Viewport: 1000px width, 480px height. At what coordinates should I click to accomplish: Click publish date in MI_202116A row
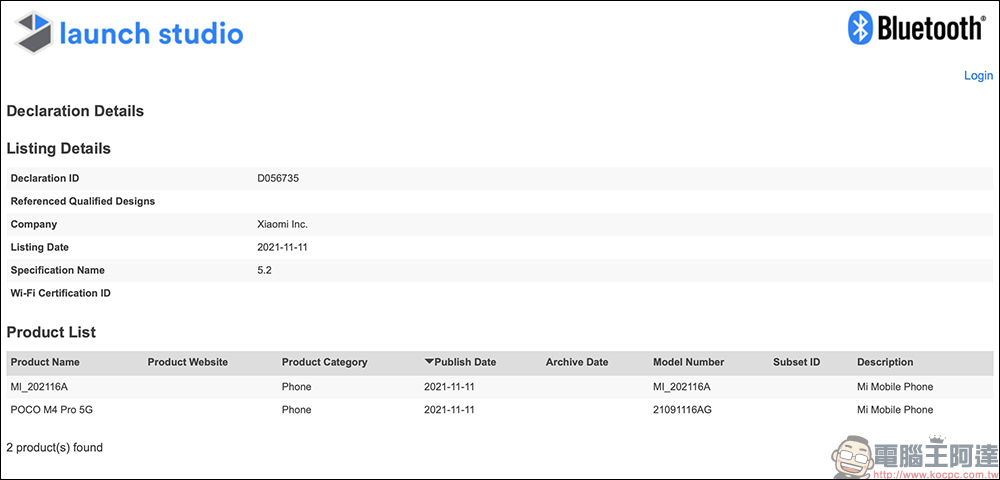(450, 387)
